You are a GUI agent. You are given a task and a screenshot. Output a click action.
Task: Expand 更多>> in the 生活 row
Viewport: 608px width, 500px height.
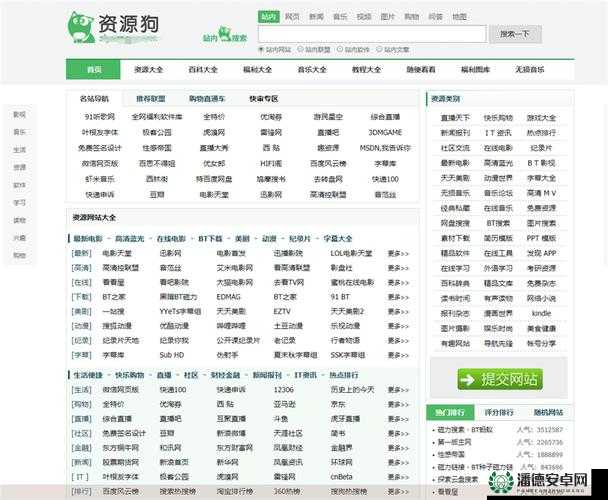click(398, 390)
